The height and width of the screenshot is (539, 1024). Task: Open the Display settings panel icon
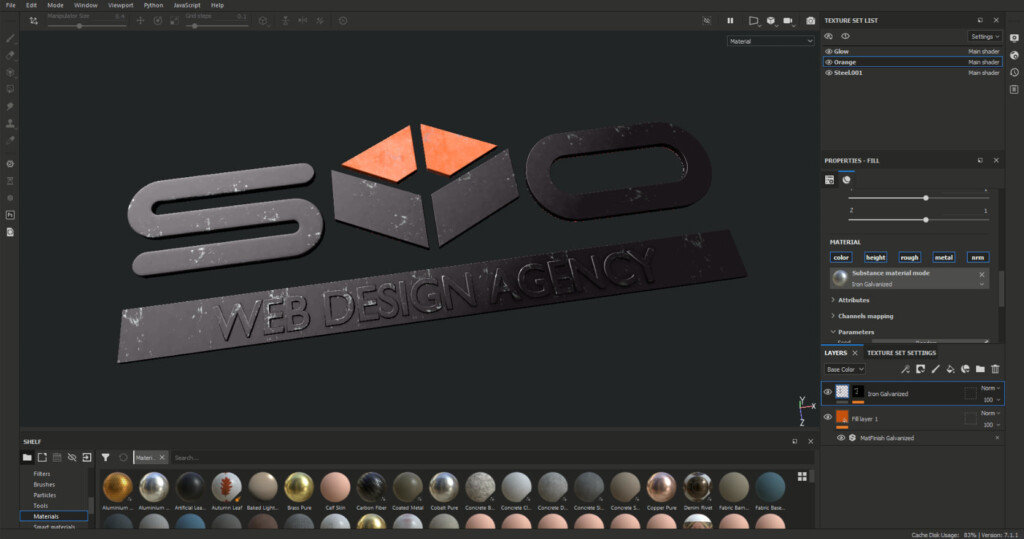pyautogui.click(x=1014, y=39)
